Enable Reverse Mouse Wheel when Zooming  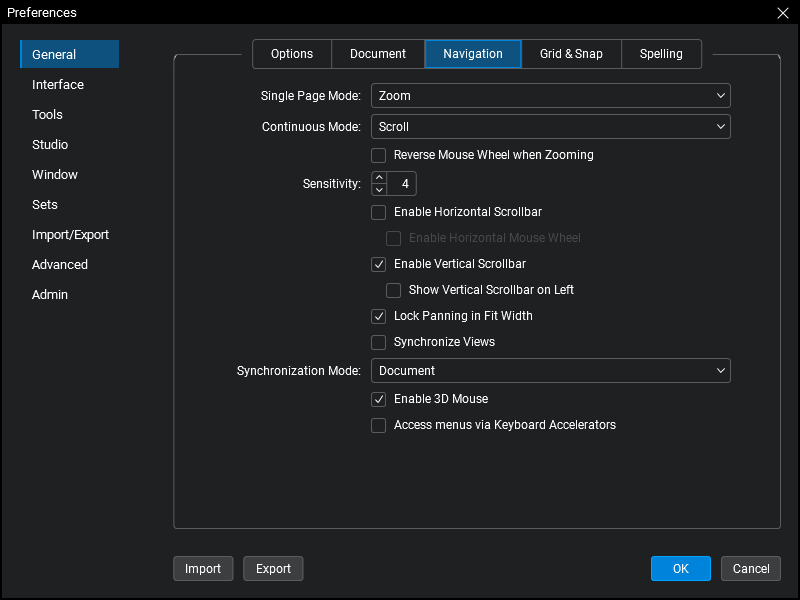coord(379,155)
